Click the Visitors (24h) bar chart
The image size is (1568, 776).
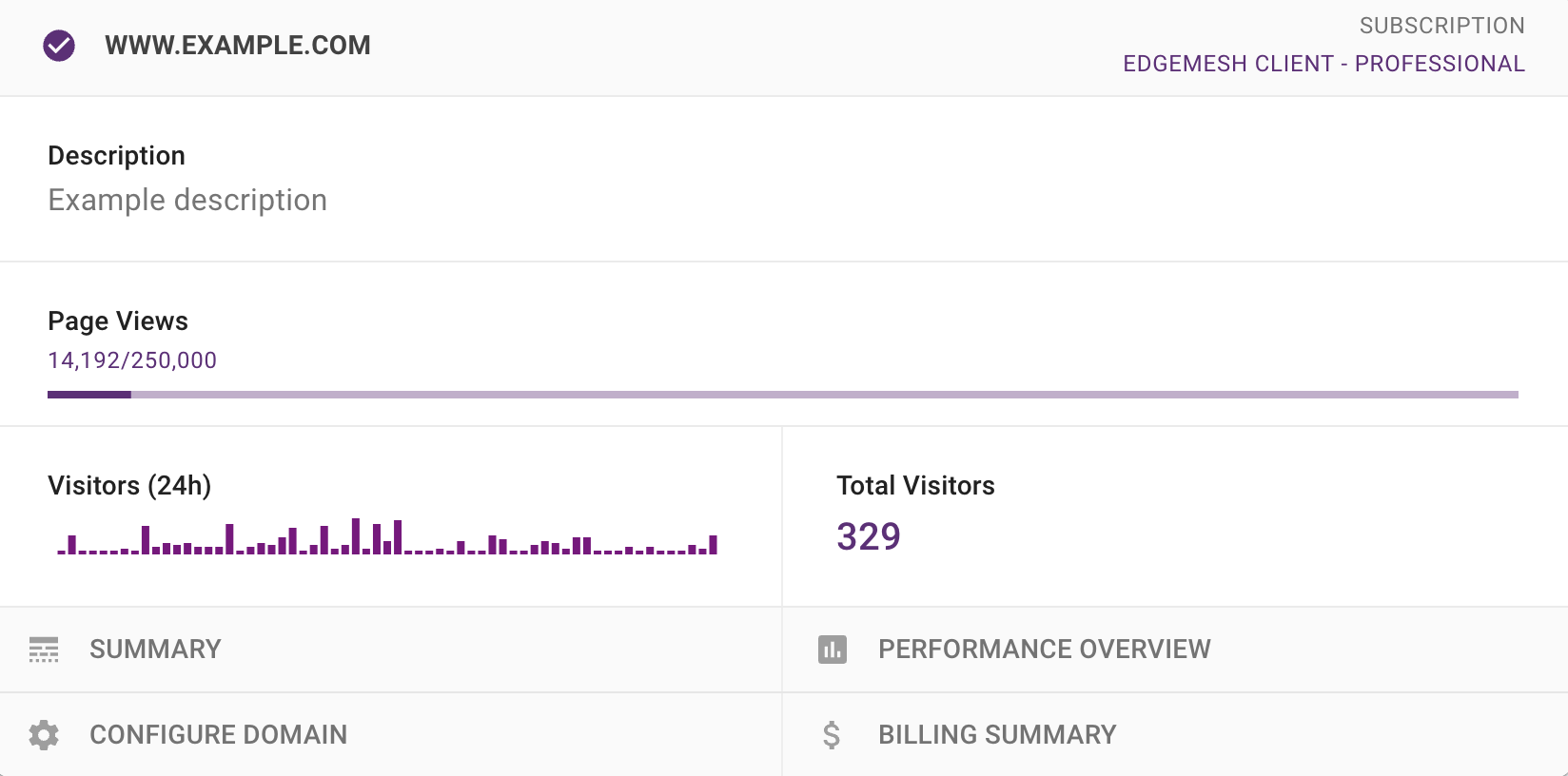click(387, 536)
